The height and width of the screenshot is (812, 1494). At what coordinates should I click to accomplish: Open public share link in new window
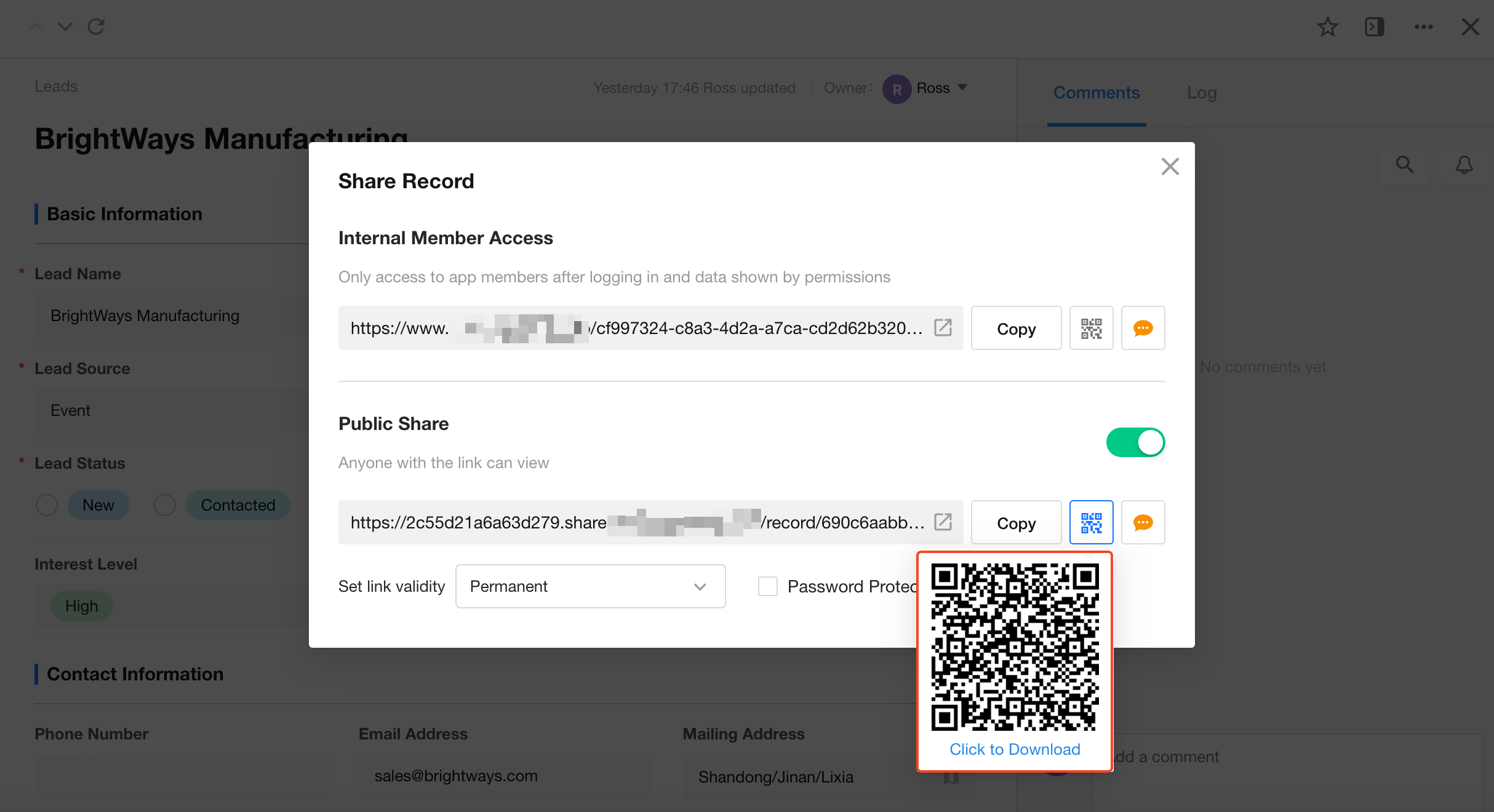click(943, 522)
